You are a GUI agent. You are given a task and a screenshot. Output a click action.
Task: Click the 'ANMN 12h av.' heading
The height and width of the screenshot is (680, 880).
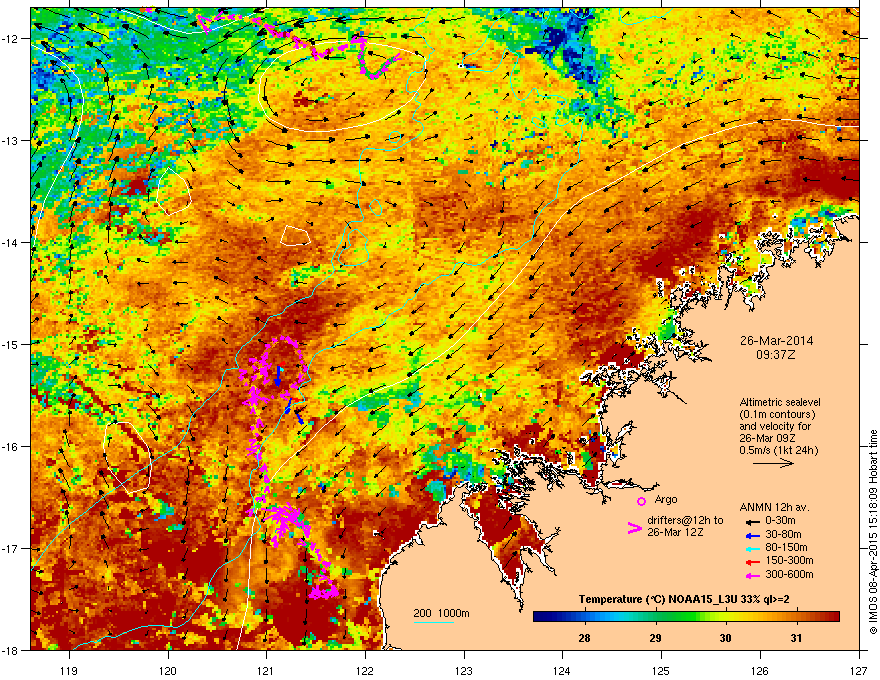pos(774,507)
